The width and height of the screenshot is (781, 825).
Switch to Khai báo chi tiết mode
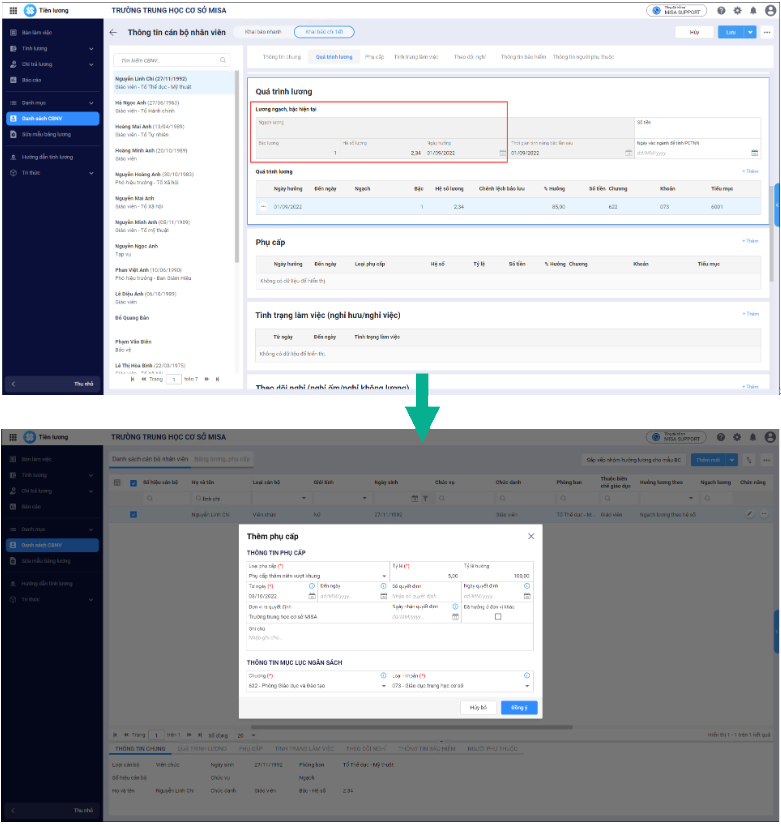click(324, 32)
